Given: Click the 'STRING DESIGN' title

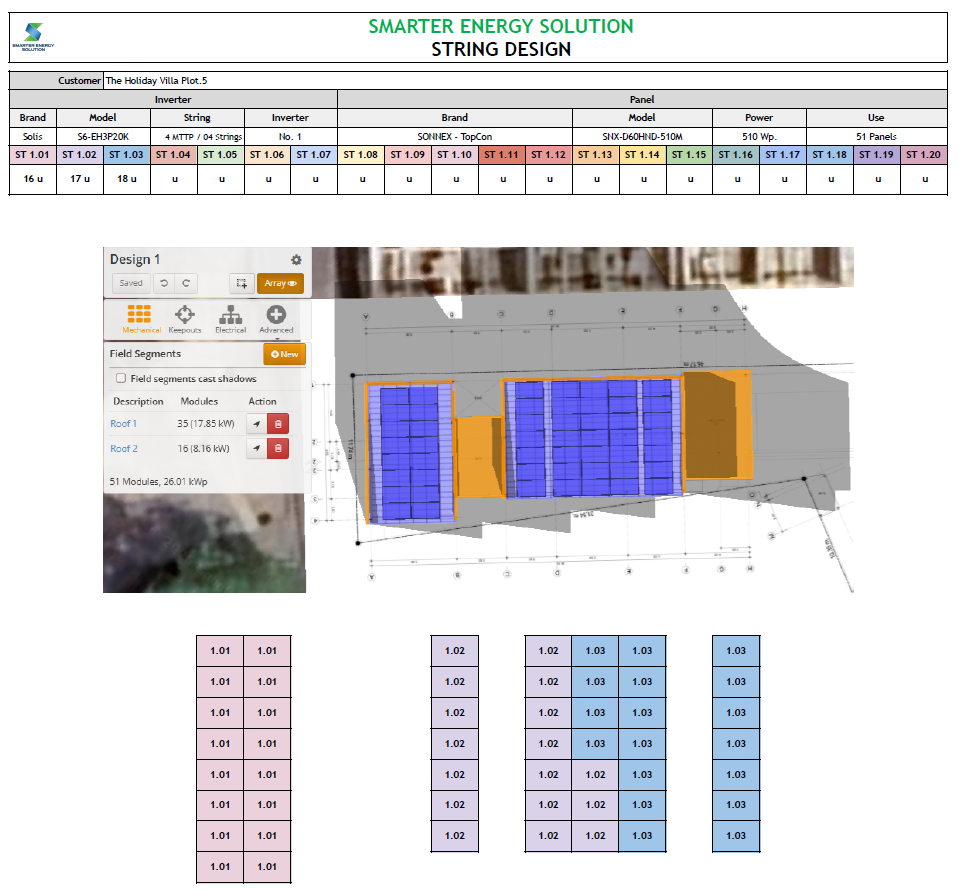Looking at the screenshot, I should tap(501, 50).
